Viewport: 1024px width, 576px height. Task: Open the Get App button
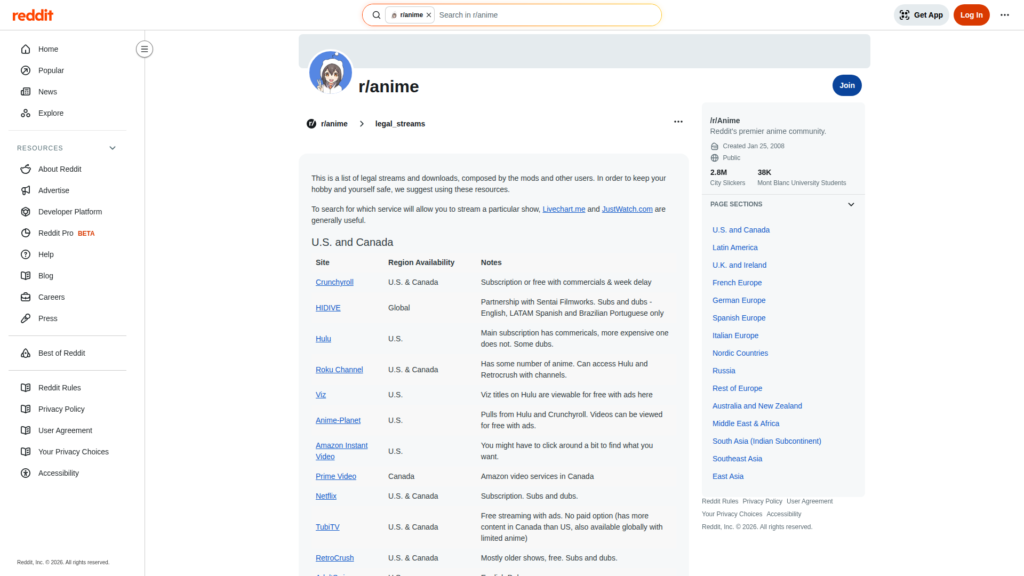pos(921,15)
